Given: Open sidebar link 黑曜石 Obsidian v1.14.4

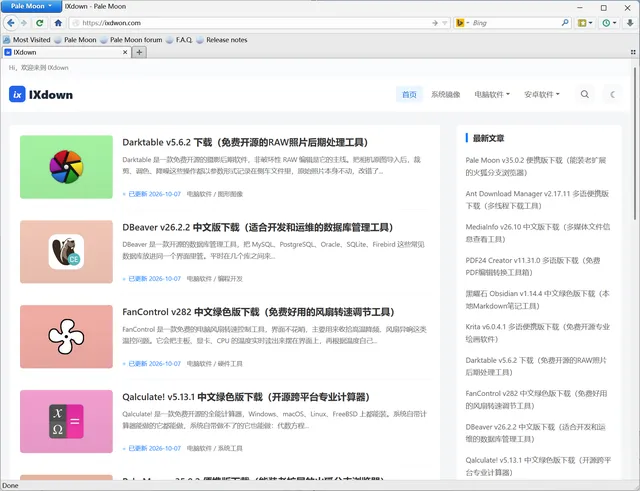Looking at the screenshot, I should 538,300.
